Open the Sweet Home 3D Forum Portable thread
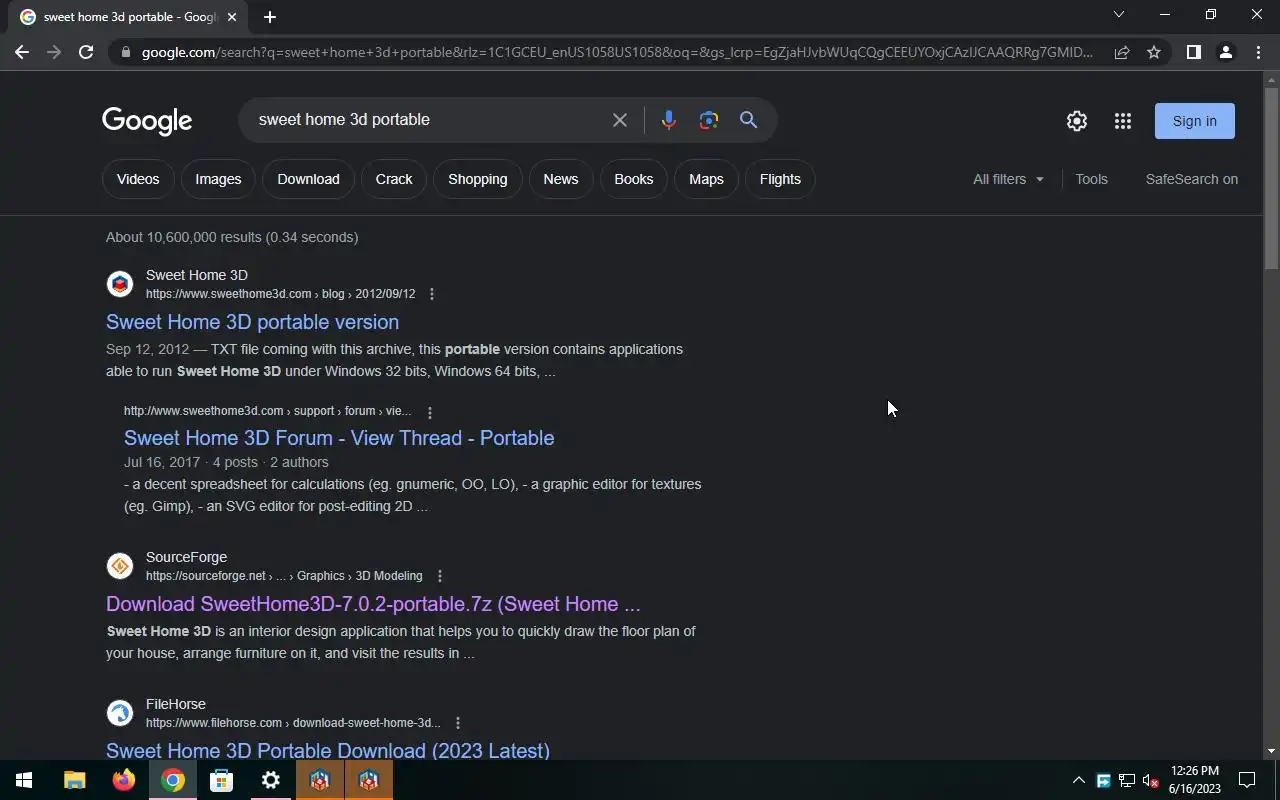This screenshot has width=1280, height=800. click(x=339, y=438)
